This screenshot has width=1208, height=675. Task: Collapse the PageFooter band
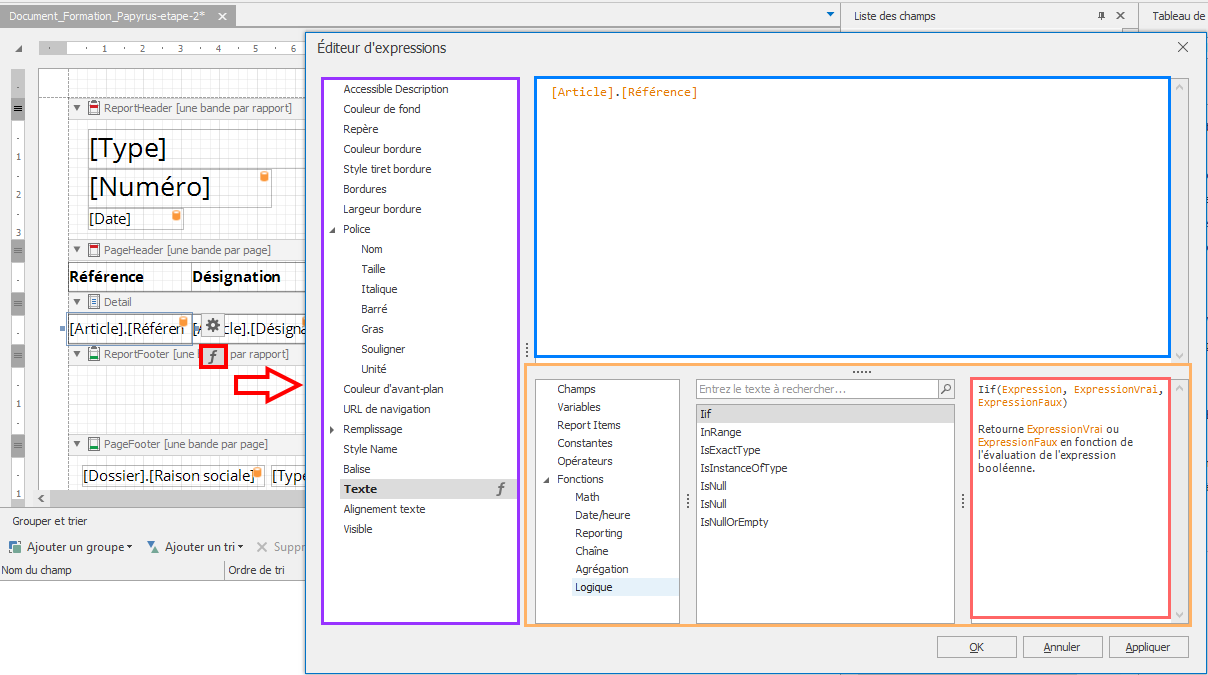[x=77, y=444]
